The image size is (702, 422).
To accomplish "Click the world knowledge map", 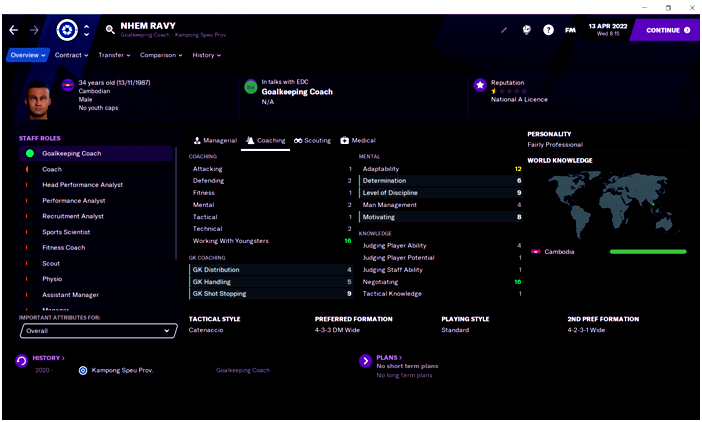I will click(612, 205).
